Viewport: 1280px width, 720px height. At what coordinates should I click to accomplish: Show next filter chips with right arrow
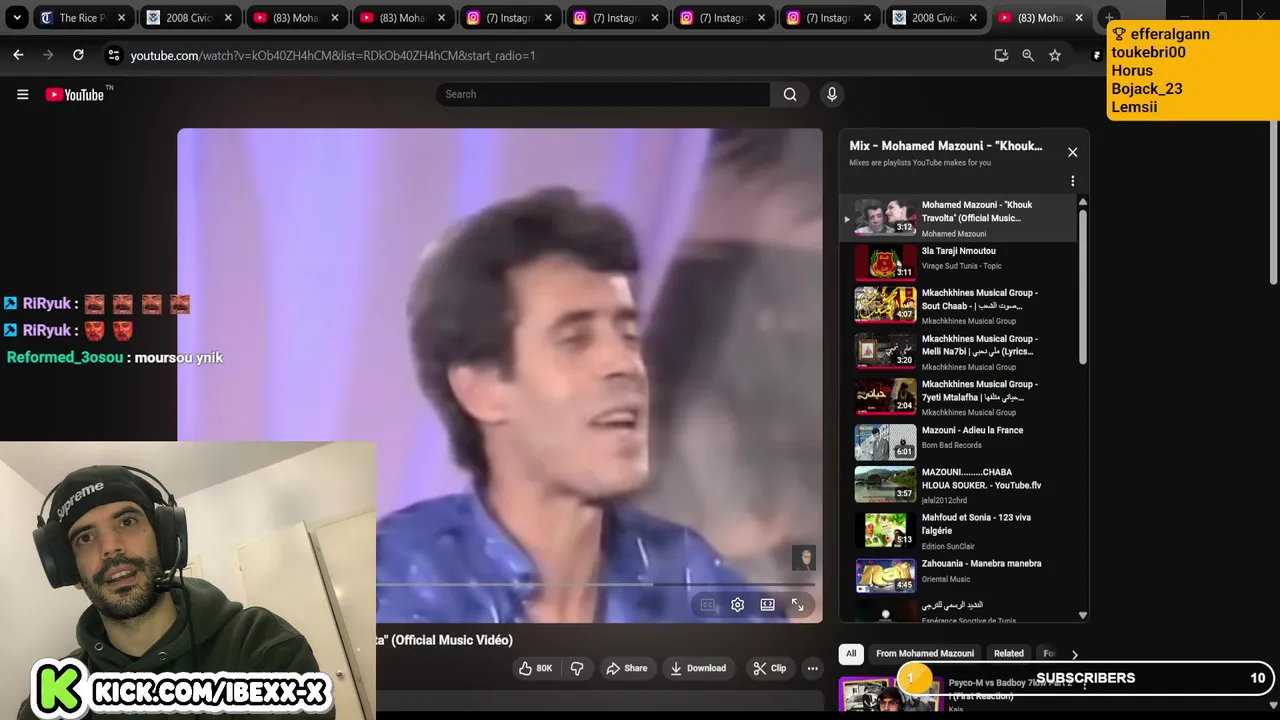pyautogui.click(x=1074, y=654)
